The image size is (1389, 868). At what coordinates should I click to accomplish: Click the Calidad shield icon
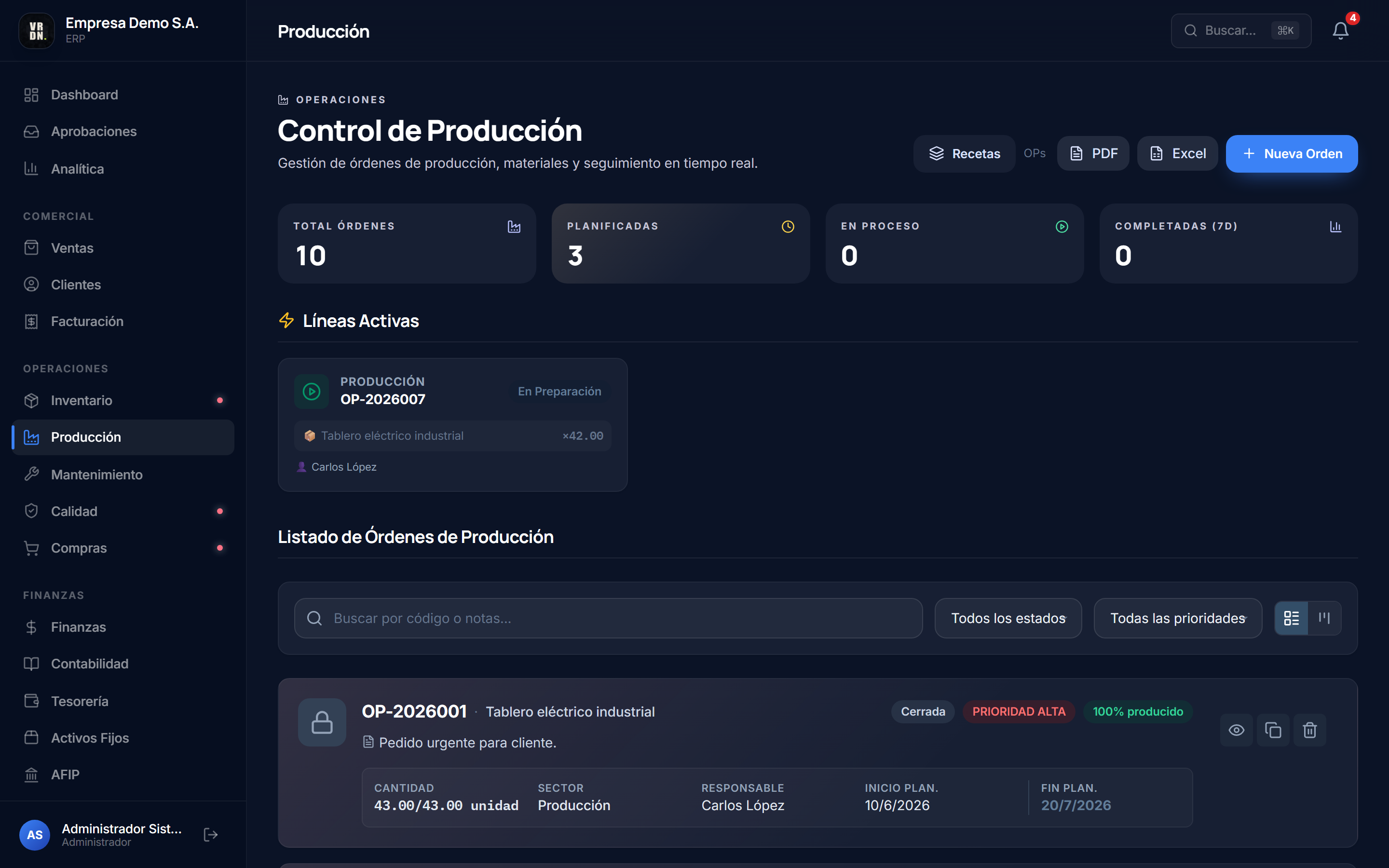pos(31,512)
